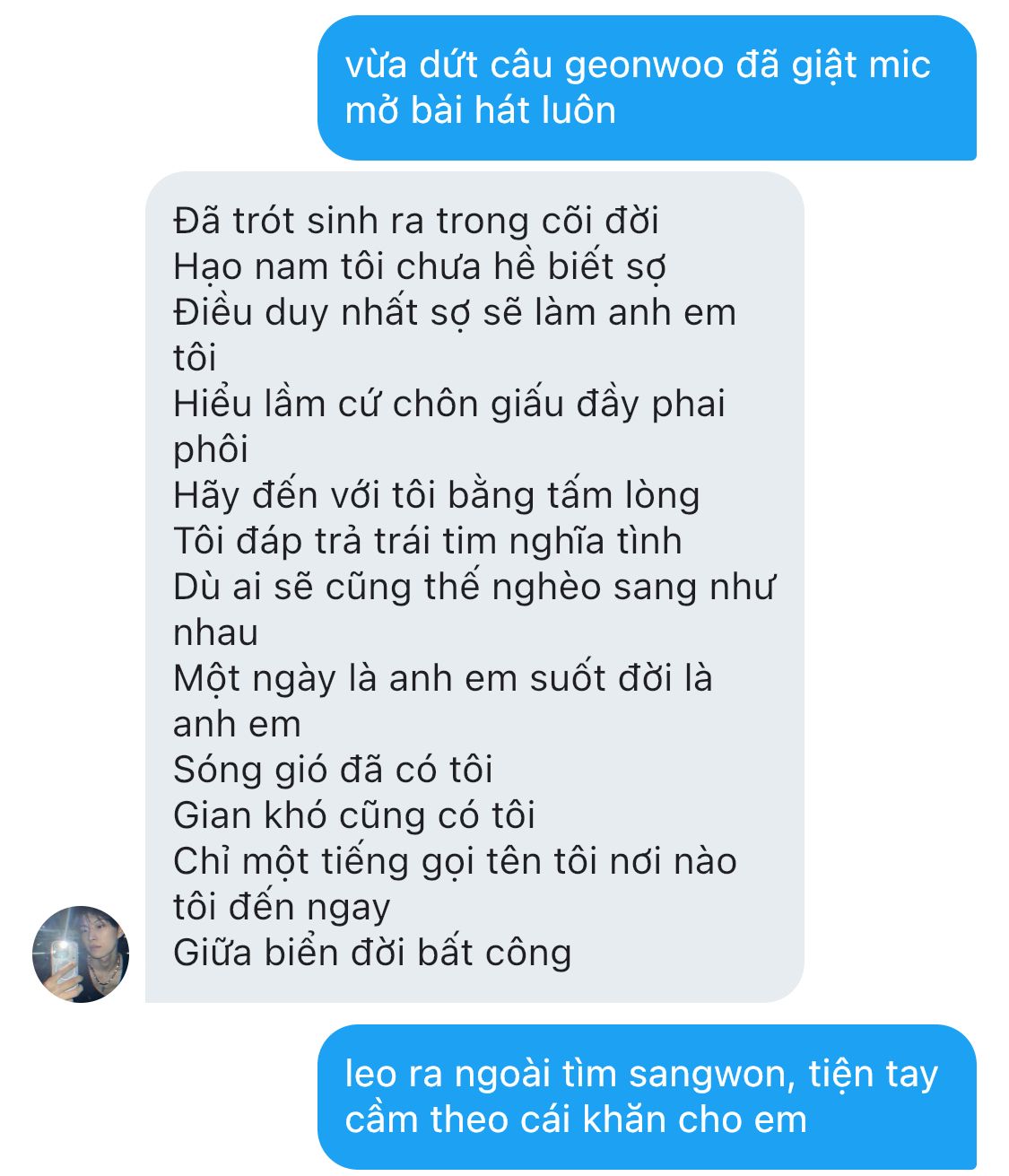Select the line 'Sóng gió đã có tôi'
Viewport: 1009px width, 1176px height.
click(333, 770)
